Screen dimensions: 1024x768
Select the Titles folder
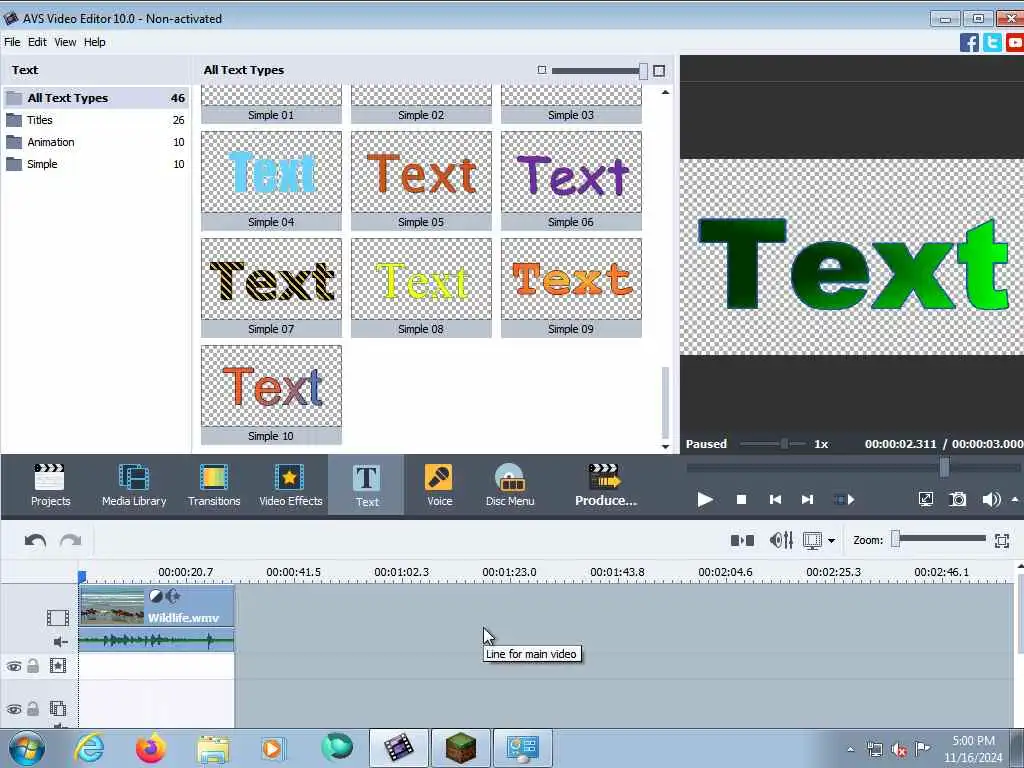[x=95, y=120]
